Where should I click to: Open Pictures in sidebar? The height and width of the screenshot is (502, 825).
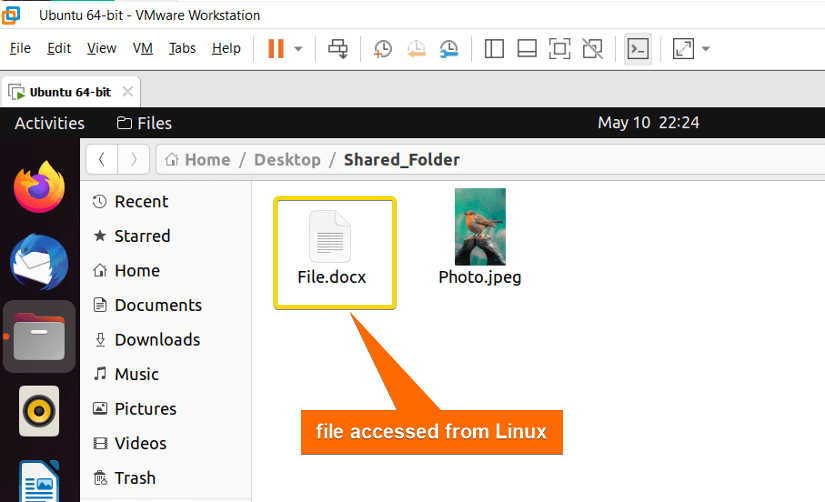coord(166,409)
